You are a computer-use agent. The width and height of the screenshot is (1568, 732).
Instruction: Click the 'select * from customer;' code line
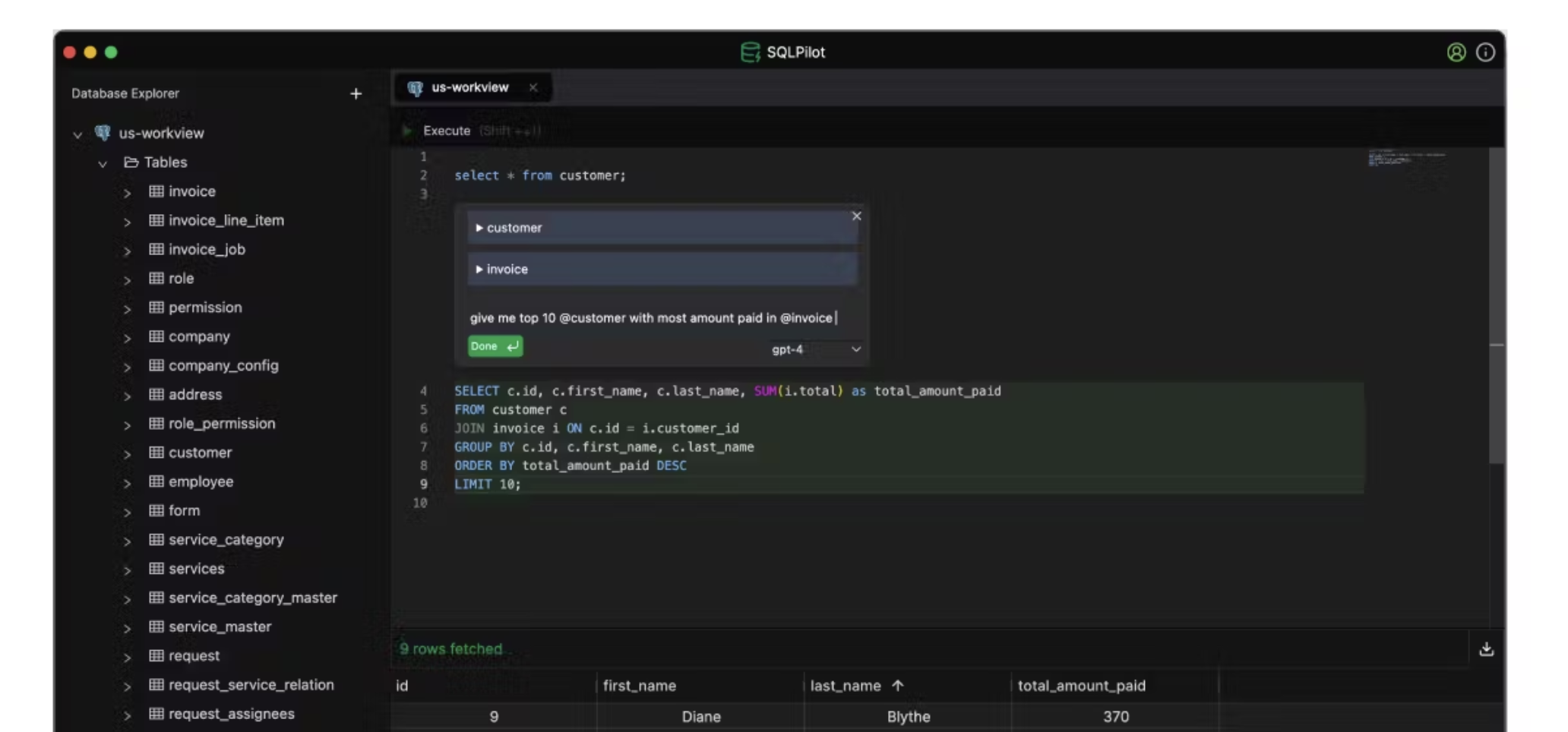pyautogui.click(x=540, y=175)
